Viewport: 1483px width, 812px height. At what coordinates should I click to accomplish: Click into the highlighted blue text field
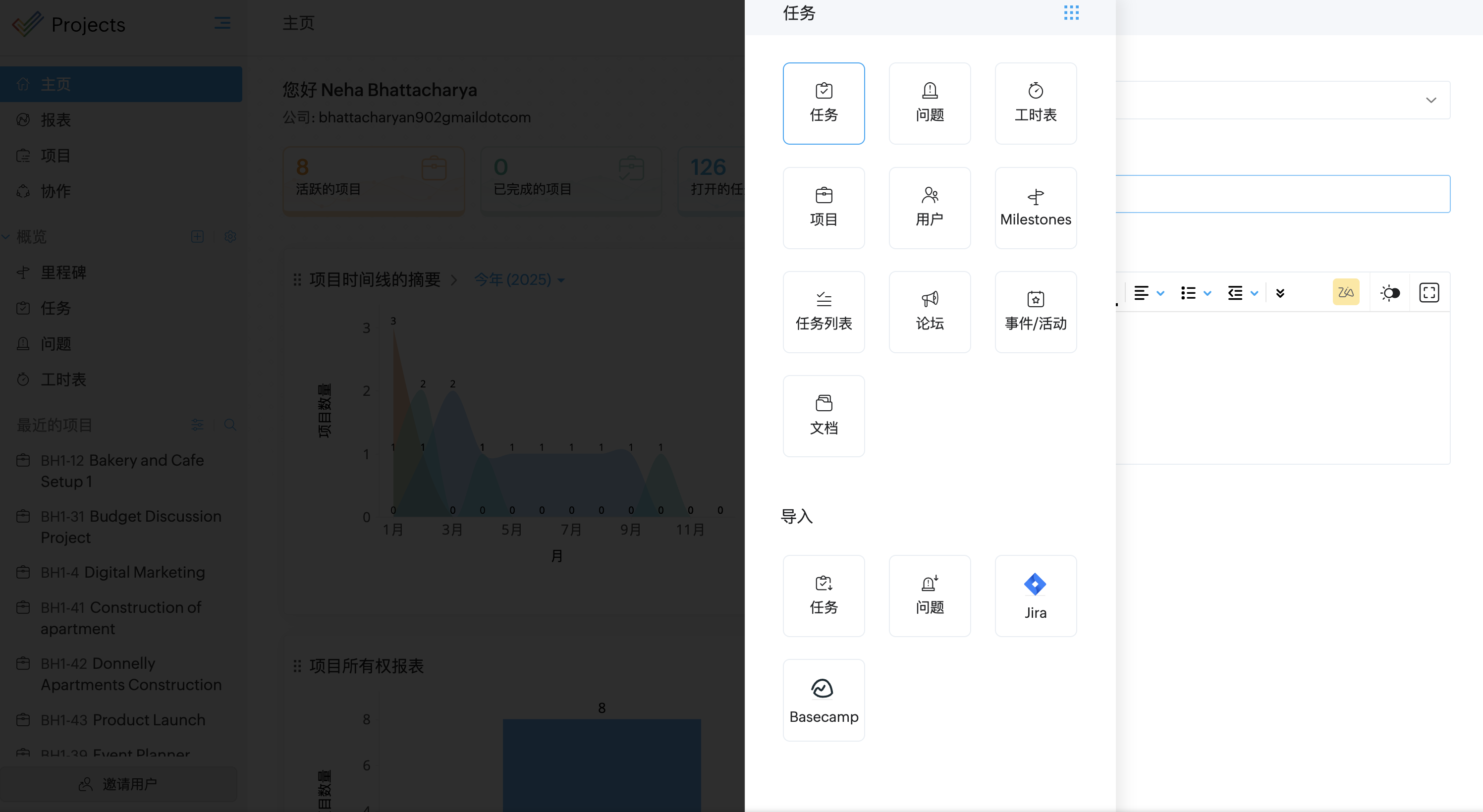tap(1282, 194)
